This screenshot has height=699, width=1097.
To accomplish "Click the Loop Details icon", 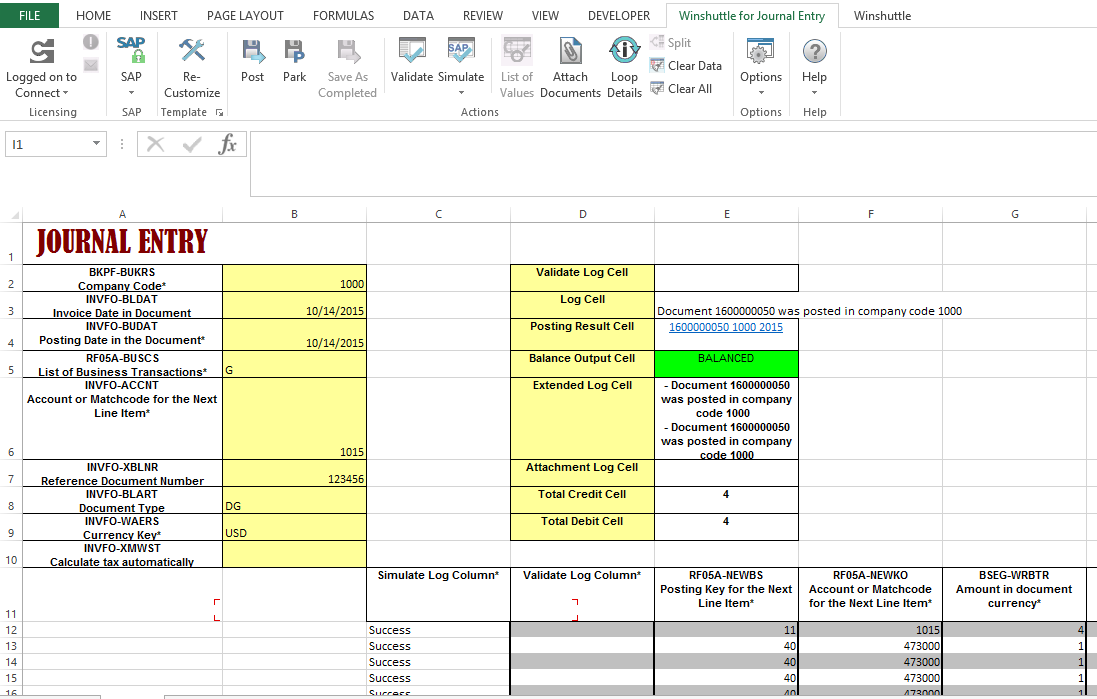I will click(624, 50).
